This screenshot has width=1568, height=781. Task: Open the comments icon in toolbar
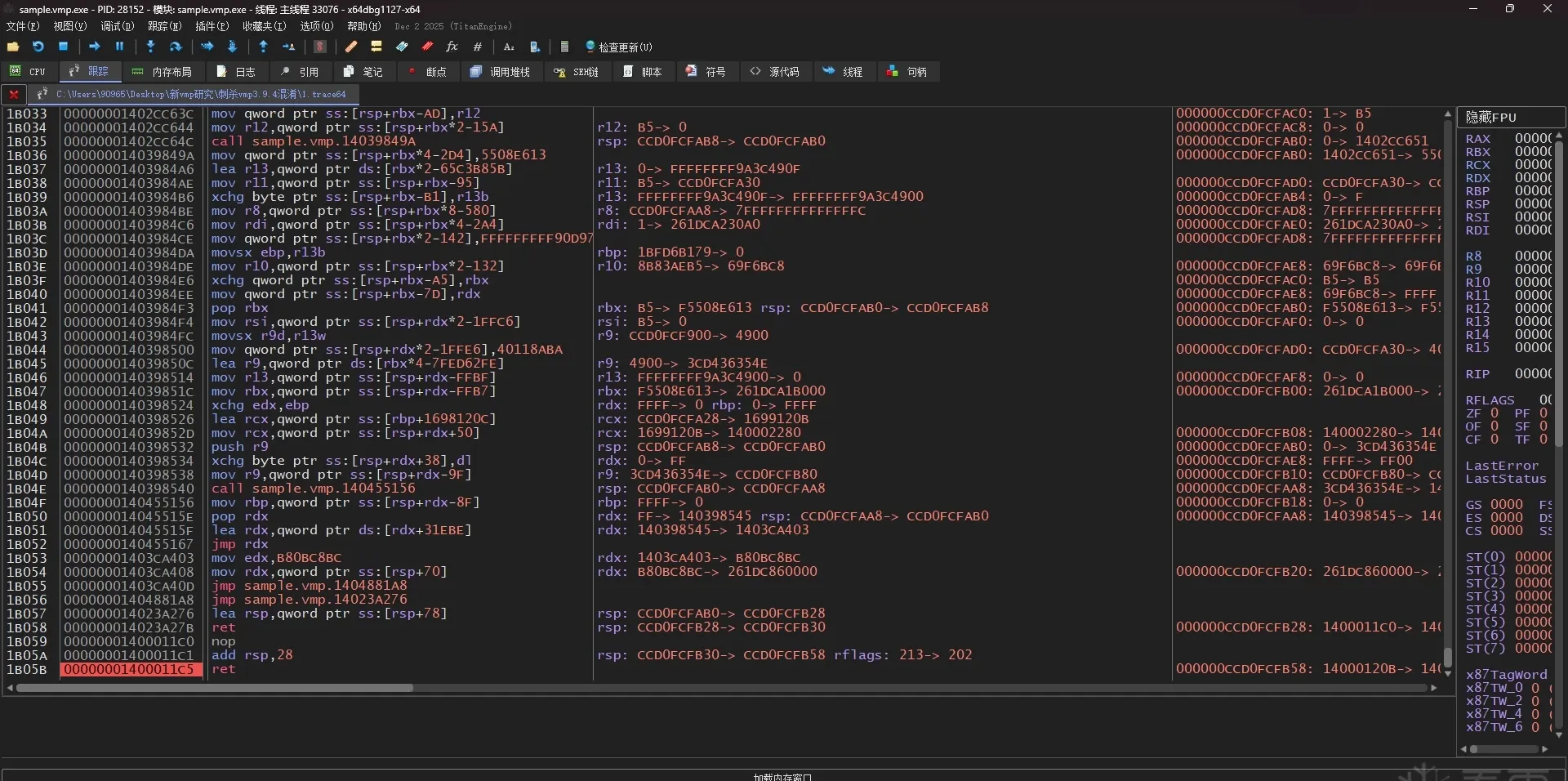pyautogui.click(x=376, y=47)
